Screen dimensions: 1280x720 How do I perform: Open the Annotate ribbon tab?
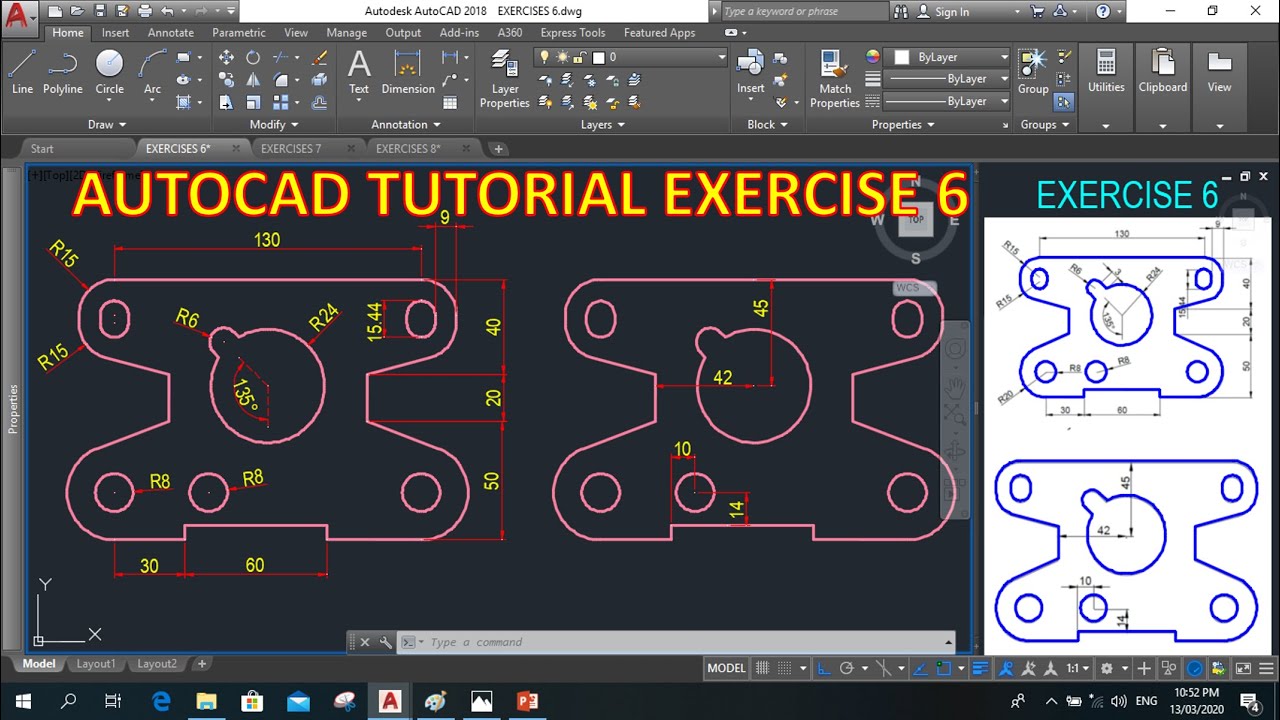(x=171, y=32)
